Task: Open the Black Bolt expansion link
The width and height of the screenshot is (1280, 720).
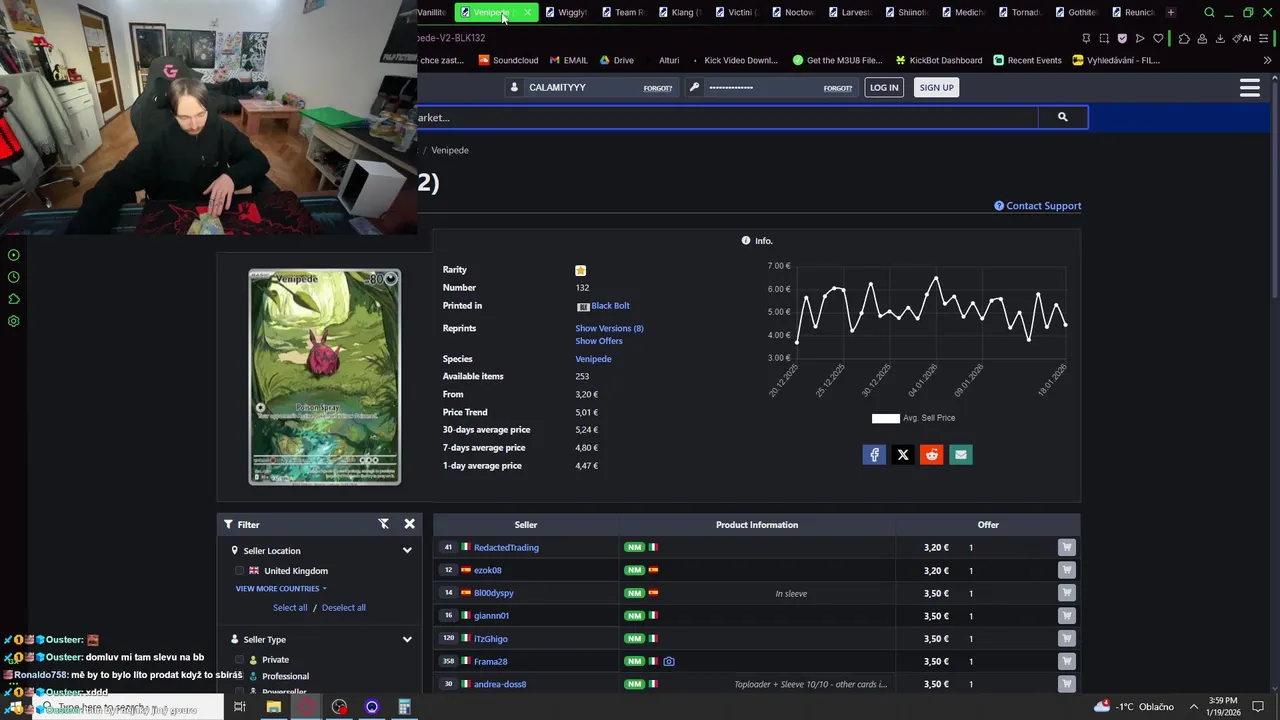Action: (610, 306)
